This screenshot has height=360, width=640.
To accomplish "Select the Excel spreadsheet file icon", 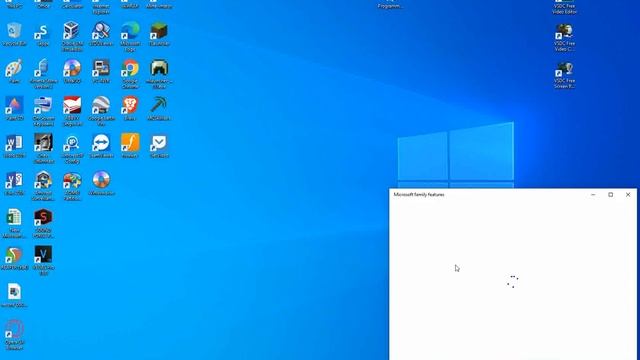I will (14, 218).
